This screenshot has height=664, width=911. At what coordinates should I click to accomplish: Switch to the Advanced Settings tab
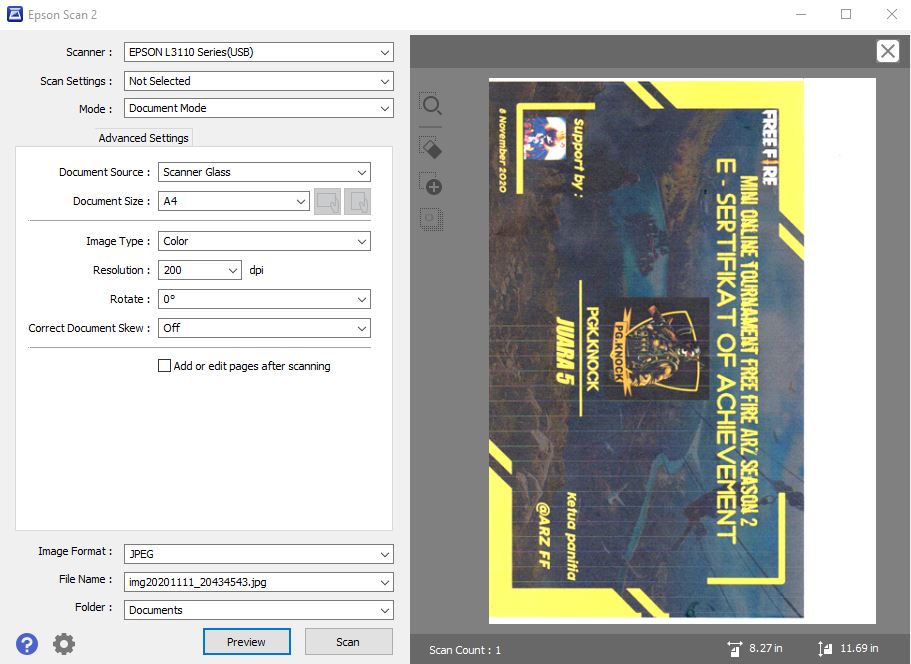click(144, 138)
